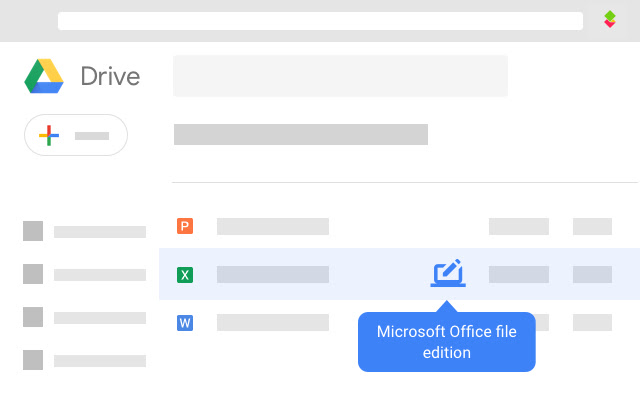Click the first sidebar square icon
The width and height of the screenshot is (640, 400).
click(33, 231)
